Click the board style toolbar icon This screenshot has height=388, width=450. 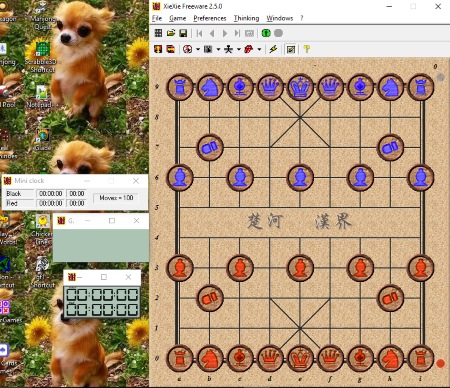[x=208, y=49]
